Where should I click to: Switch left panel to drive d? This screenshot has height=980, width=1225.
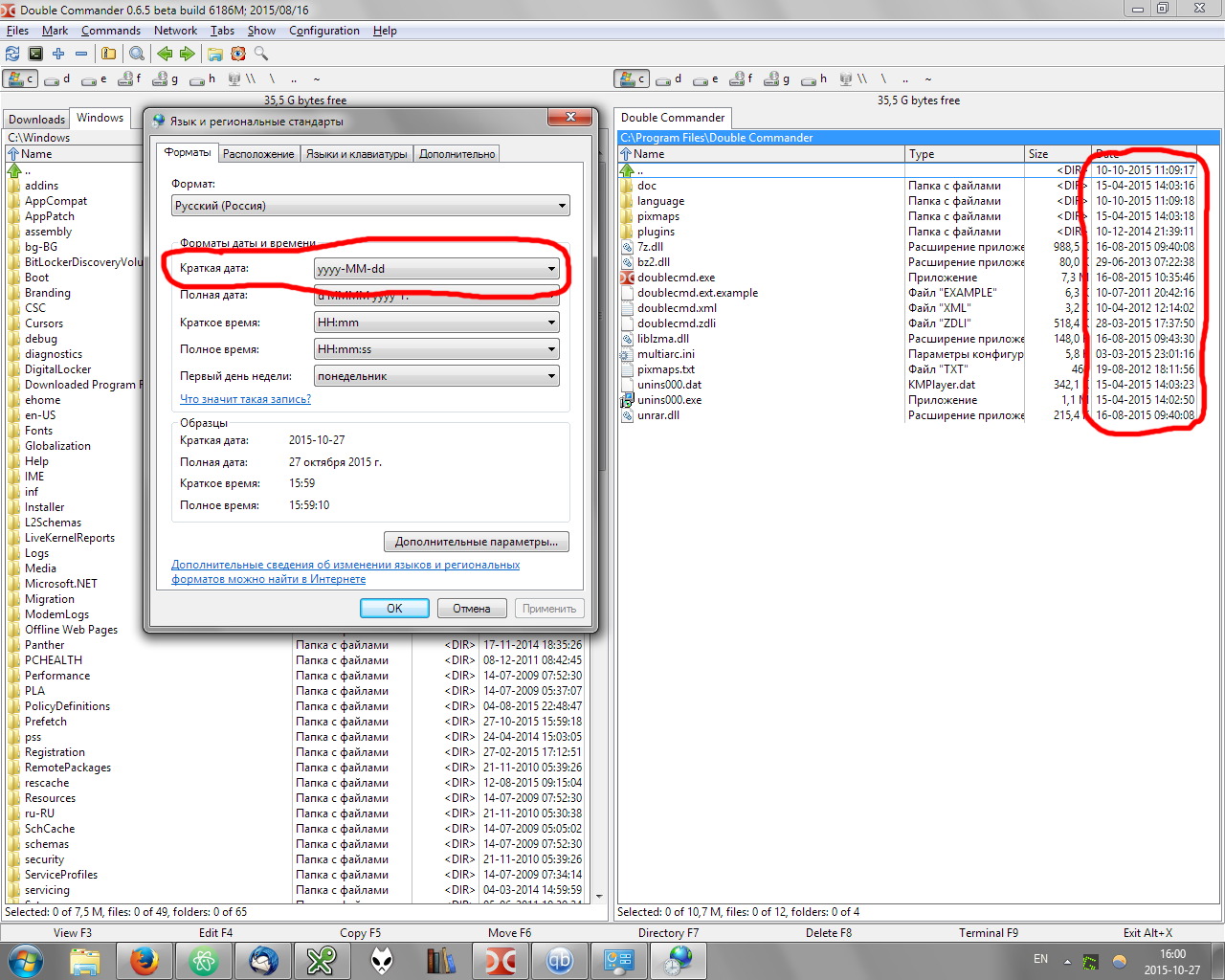click(x=58, y=79)
